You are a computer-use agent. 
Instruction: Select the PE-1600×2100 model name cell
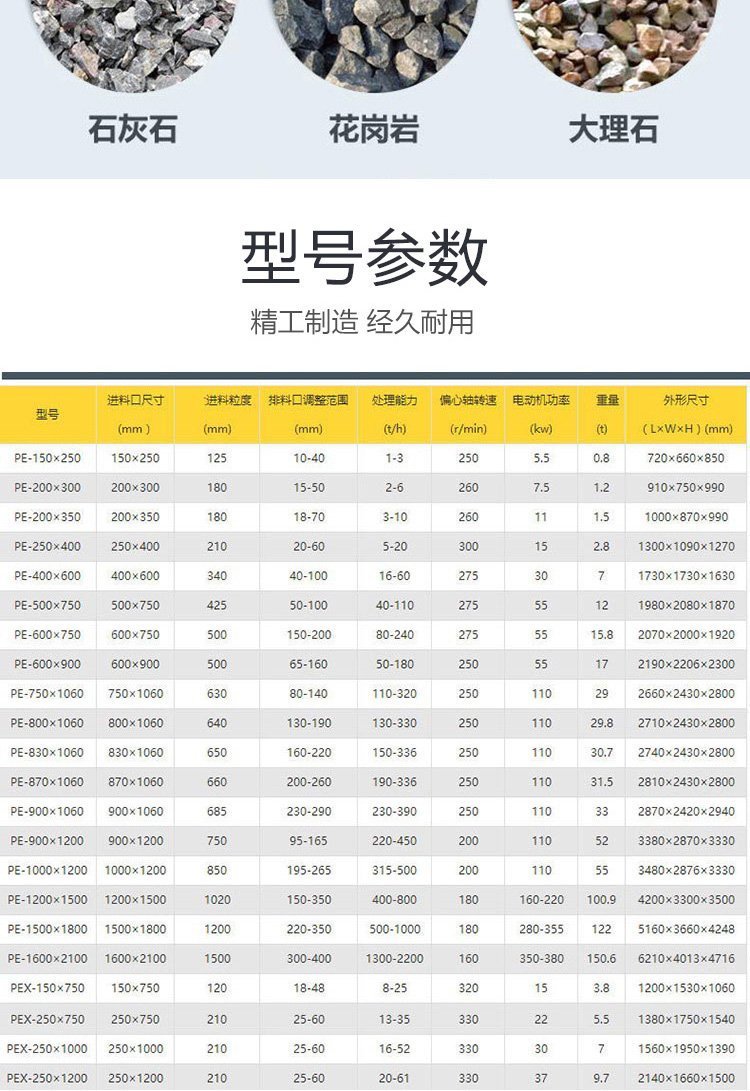pyautogui.click(x=47, y=959)
